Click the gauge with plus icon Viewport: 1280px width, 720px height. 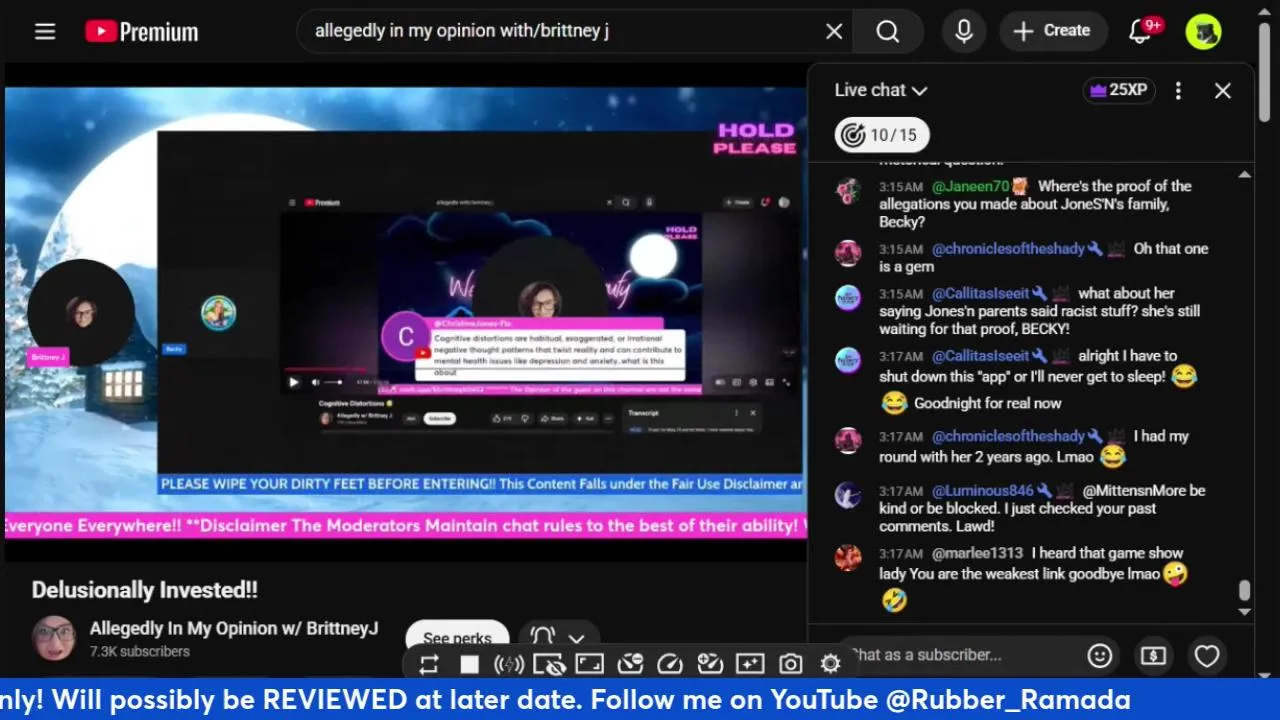click(710, 664)
